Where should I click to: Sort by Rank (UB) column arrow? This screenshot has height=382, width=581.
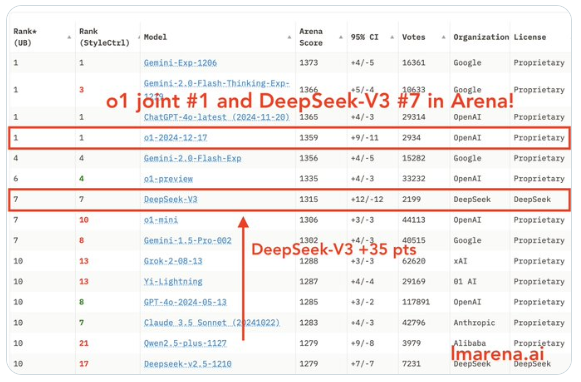click(69, 37)
